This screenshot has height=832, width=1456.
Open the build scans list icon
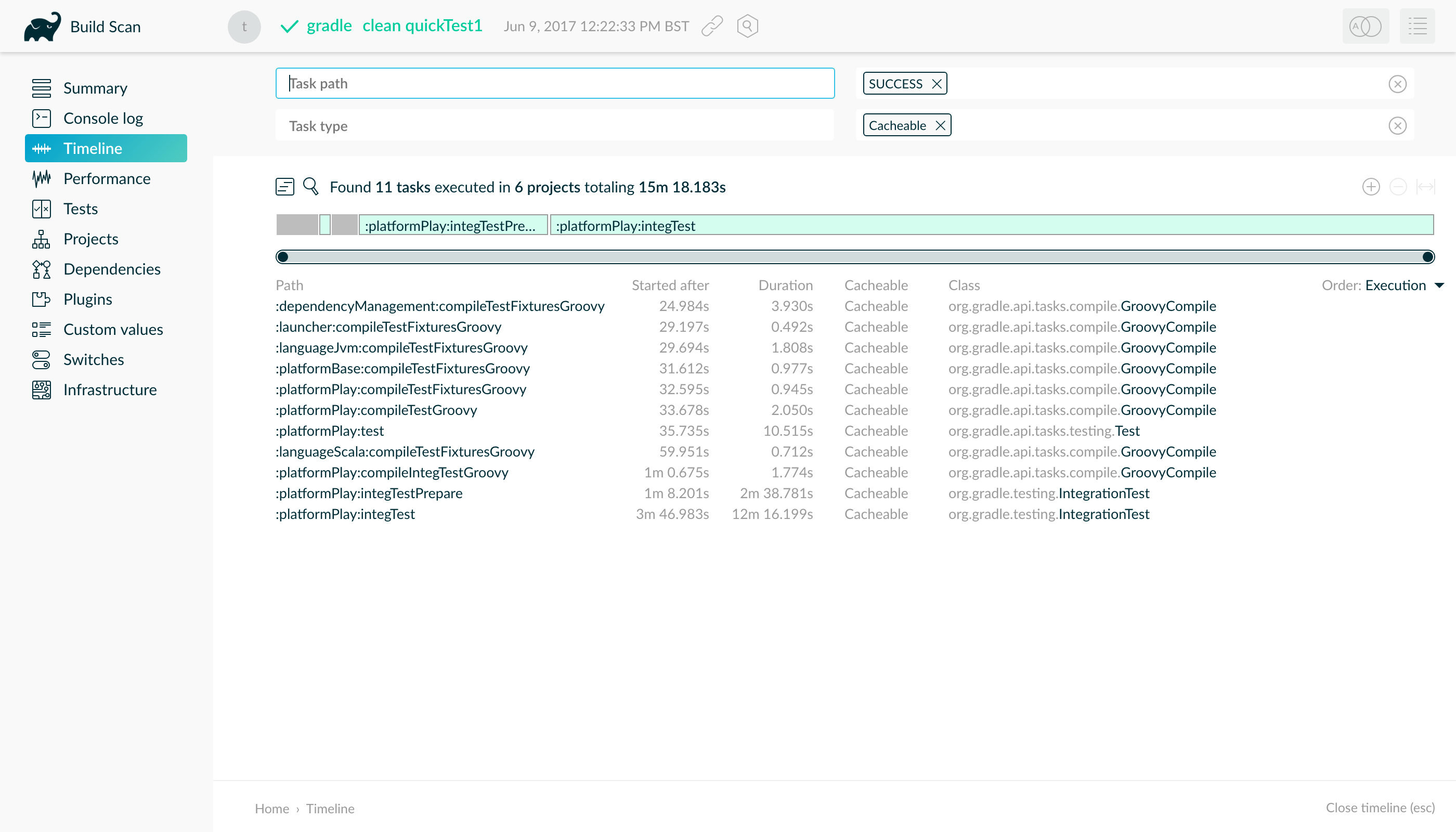pos(1417,27)
